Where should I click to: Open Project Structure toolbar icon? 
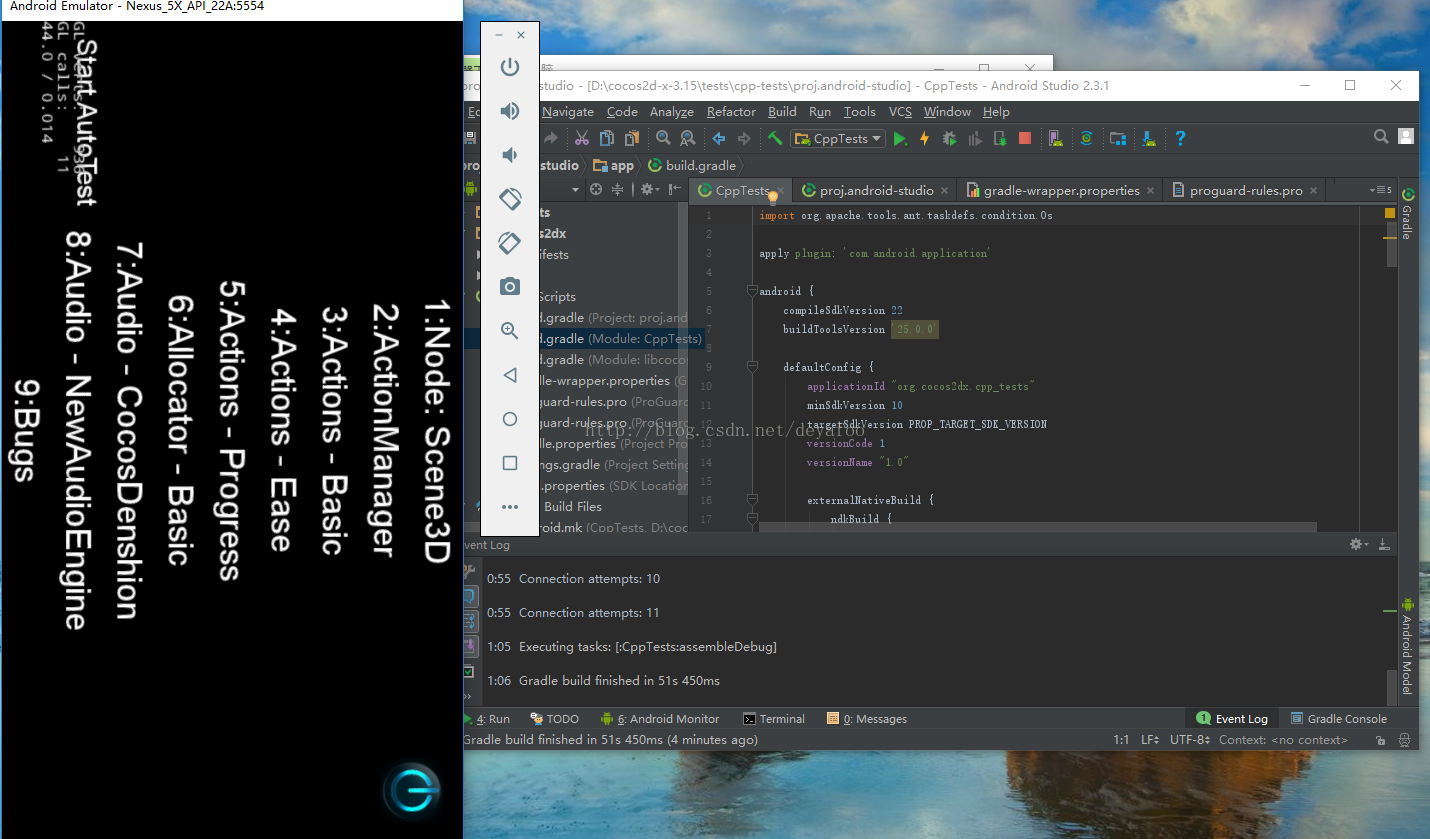[1118, 139]
